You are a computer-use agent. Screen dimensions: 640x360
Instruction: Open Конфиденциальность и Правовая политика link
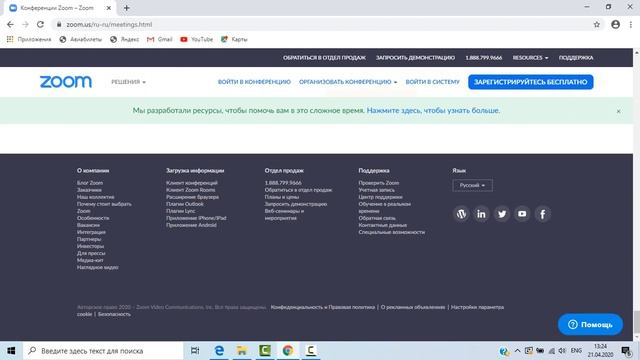coord(323,307)
